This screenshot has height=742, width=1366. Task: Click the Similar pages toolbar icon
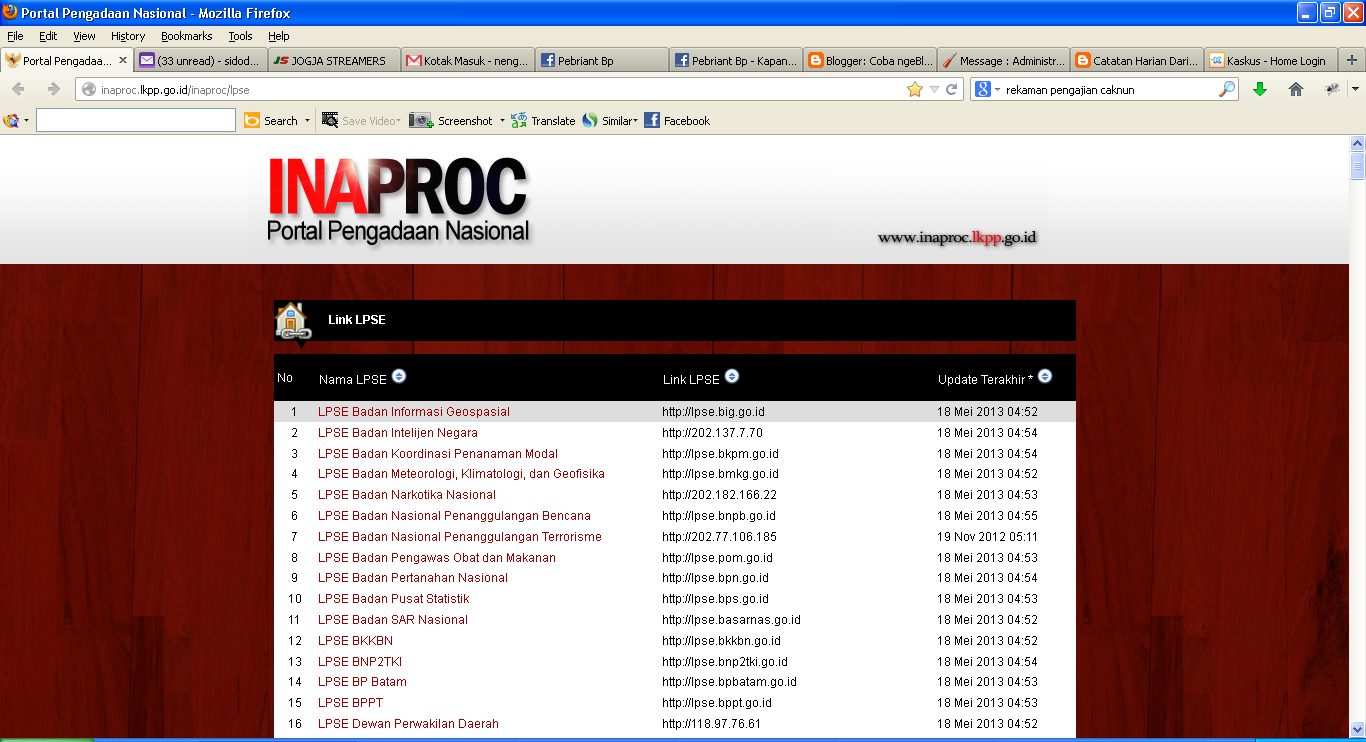[611, 120]
